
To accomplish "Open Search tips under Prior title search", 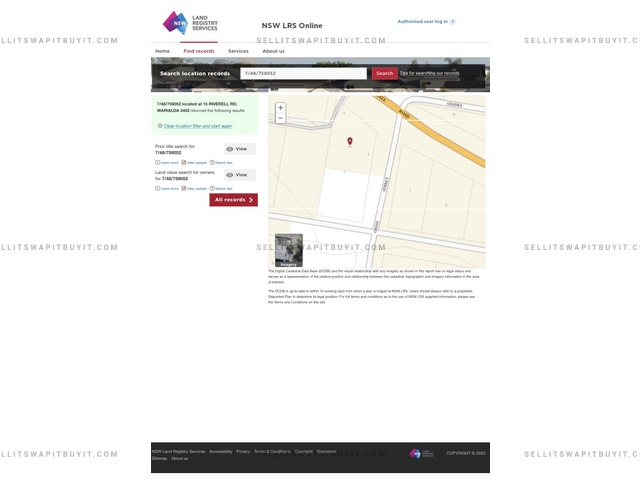I will [221, 162].
